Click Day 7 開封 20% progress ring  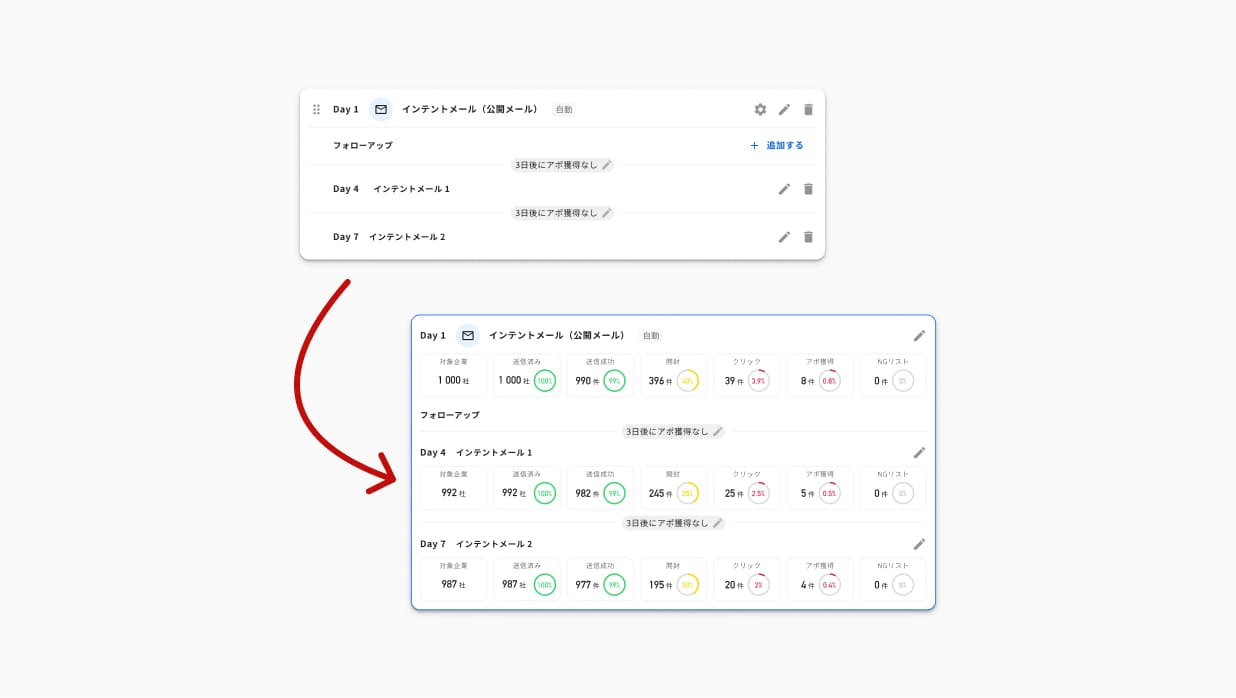coord(688,585)
